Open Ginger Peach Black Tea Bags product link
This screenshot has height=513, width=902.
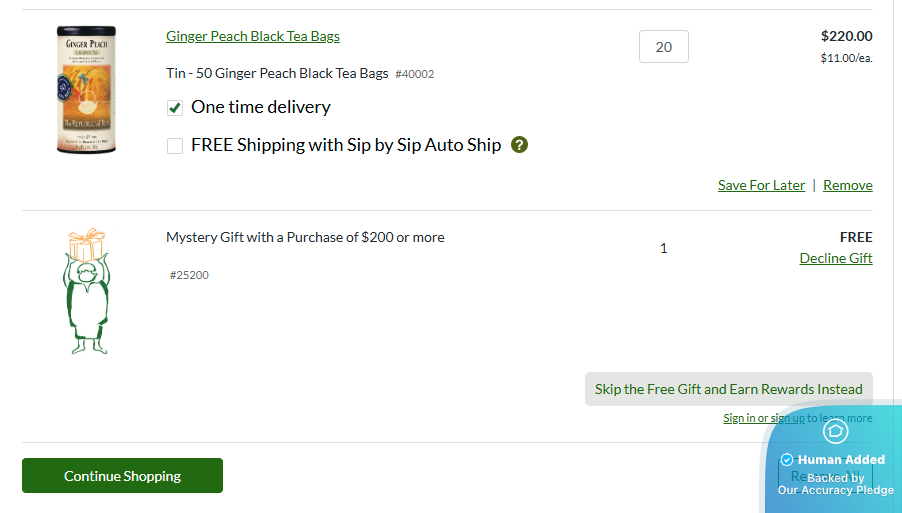(253, 36)
